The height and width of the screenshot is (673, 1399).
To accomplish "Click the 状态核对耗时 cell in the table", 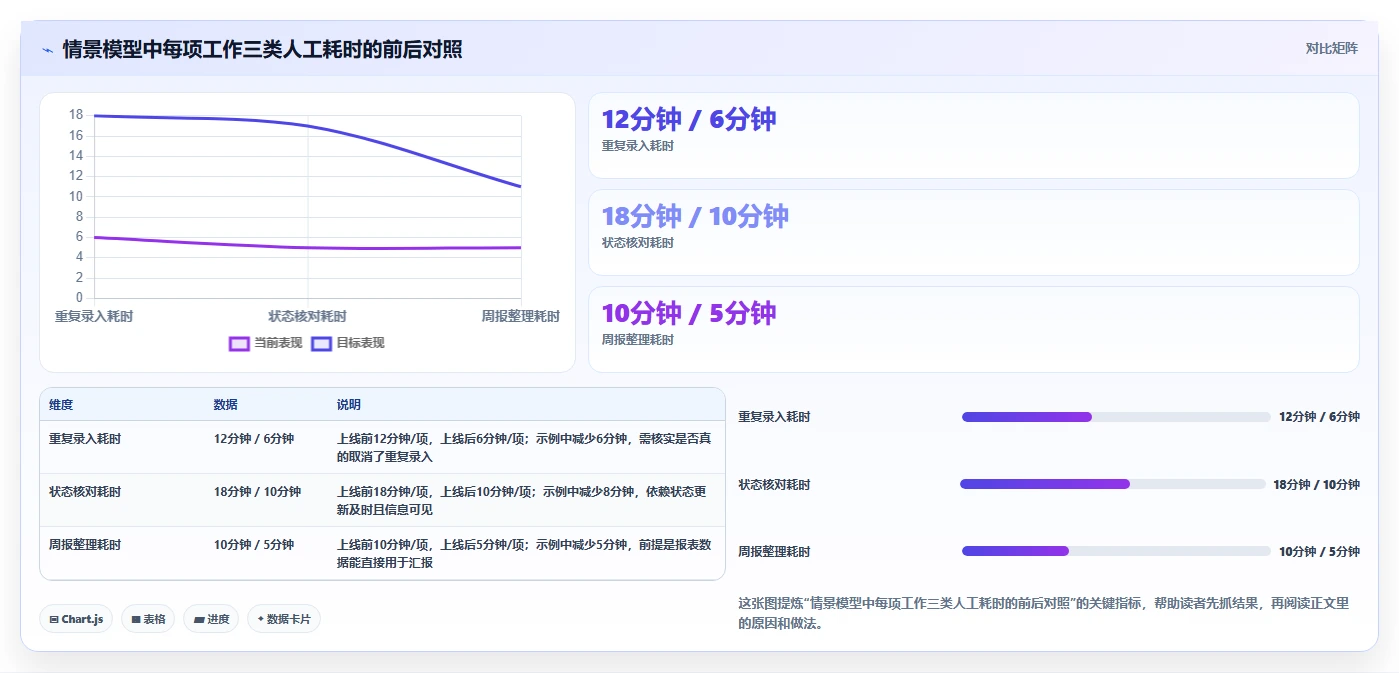I will pyautogui.click(x=85, y=492).
